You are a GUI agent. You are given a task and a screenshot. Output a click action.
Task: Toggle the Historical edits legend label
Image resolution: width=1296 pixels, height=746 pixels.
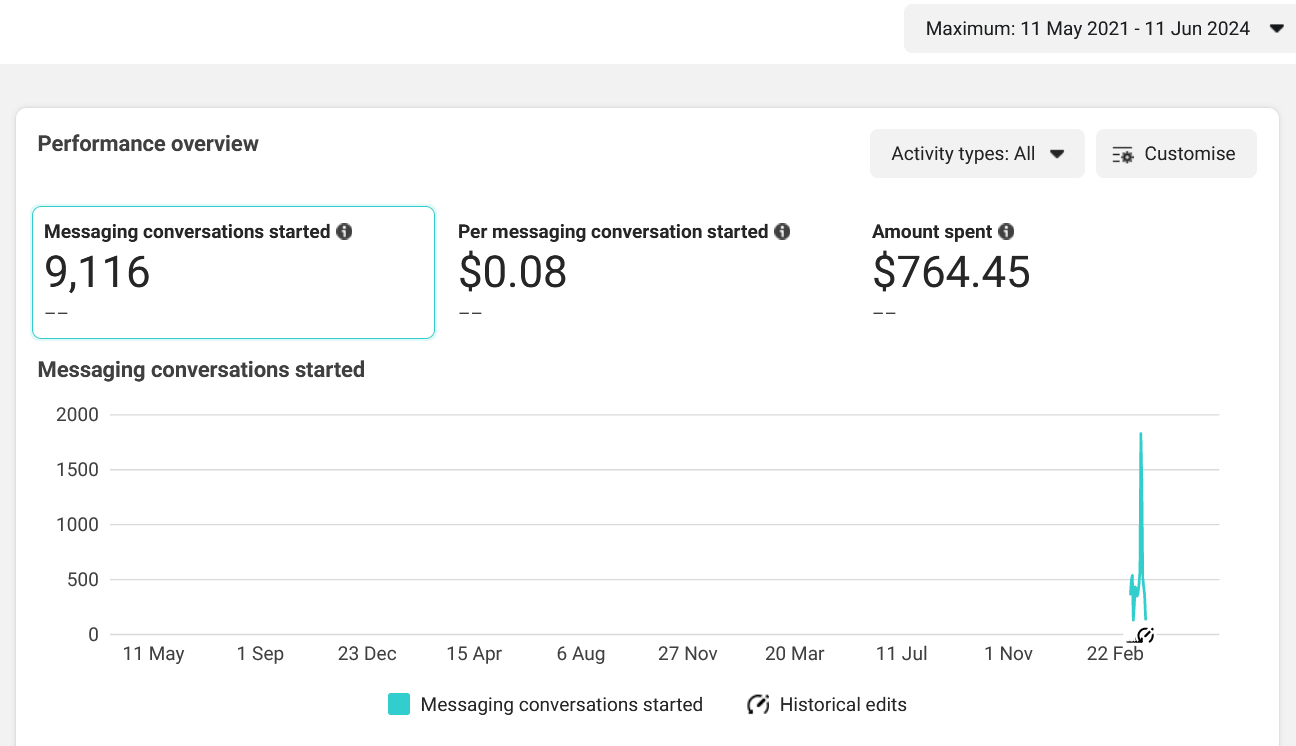pos(842,705)
